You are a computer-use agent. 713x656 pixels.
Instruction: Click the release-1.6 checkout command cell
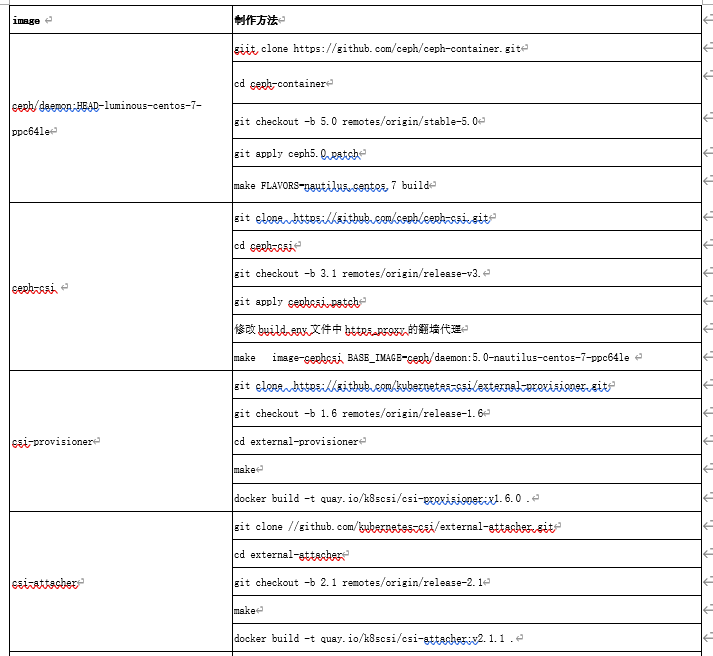pyautogui.click(x=467, y=413)
